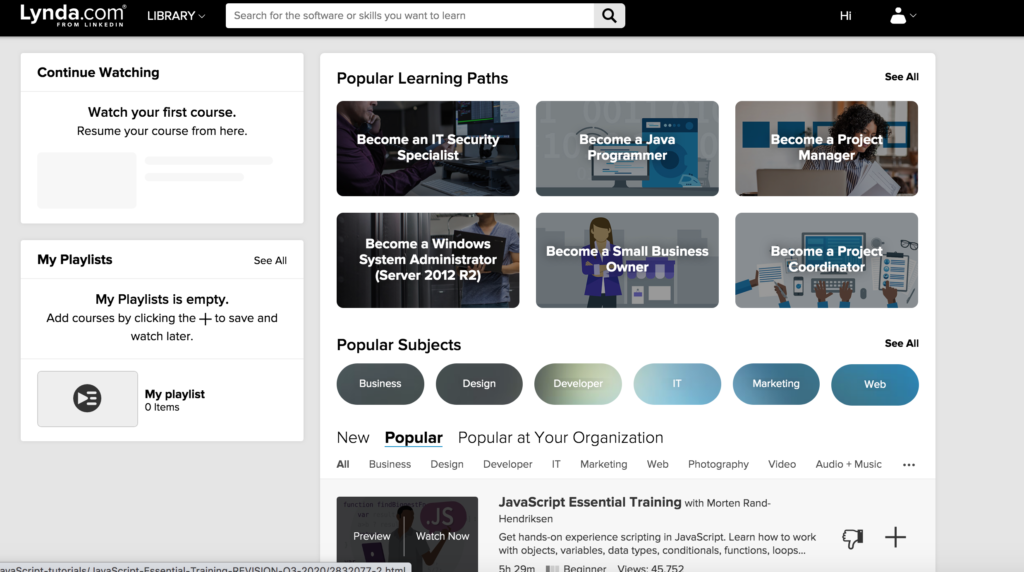The height and width of the screenshot is (572, 1024).
Task: Choose the Marketing subject pill
Action: [x=776, y=384]
